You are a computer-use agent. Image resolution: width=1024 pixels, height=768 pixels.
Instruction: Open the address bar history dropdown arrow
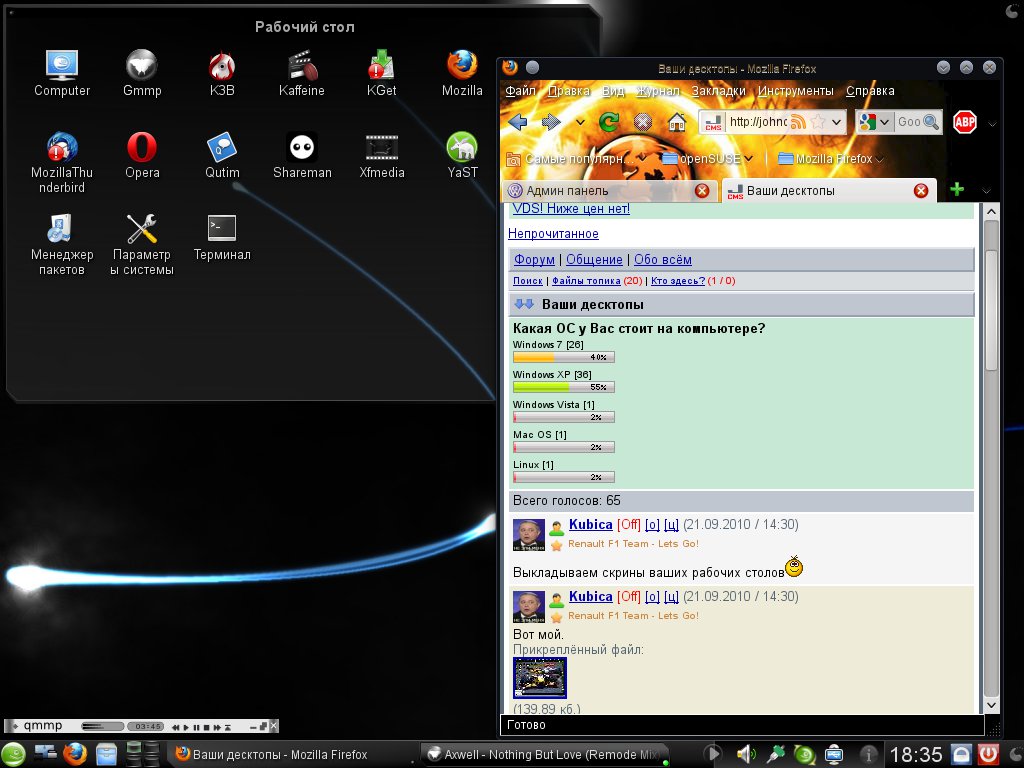837,122
